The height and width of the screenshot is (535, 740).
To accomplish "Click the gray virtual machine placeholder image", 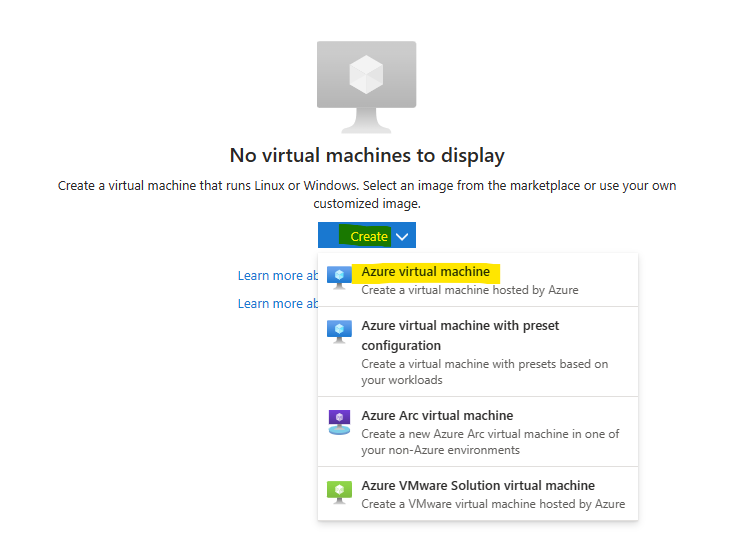I will tap(366, 87).
